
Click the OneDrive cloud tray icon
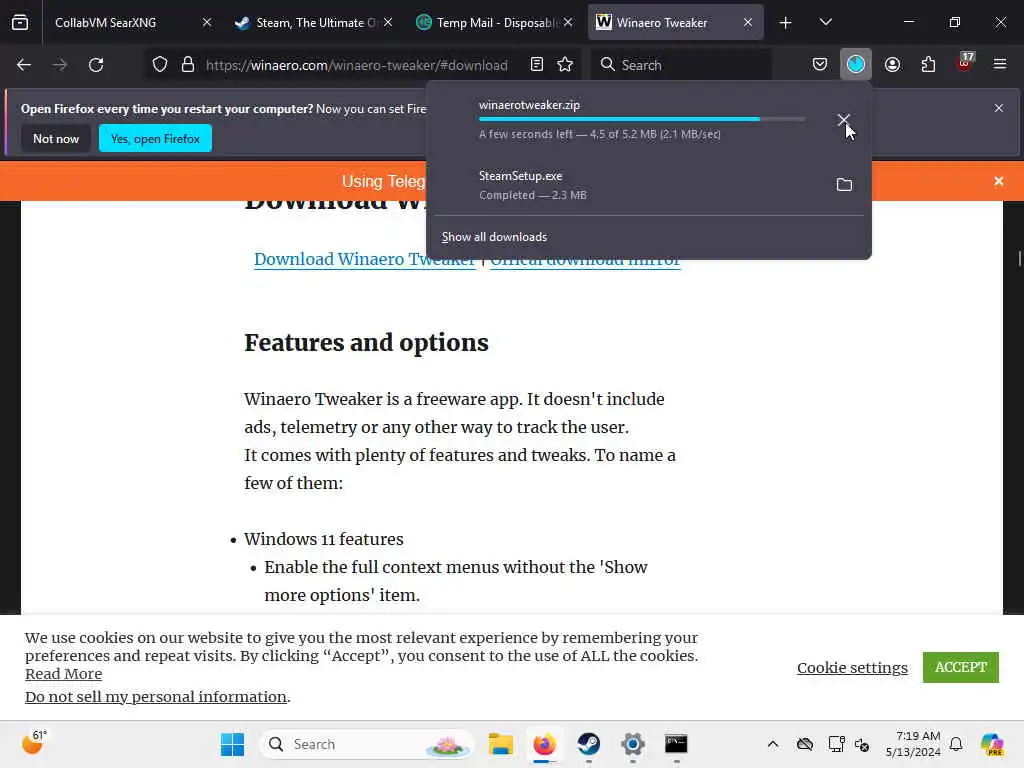[x=805, y=744]
